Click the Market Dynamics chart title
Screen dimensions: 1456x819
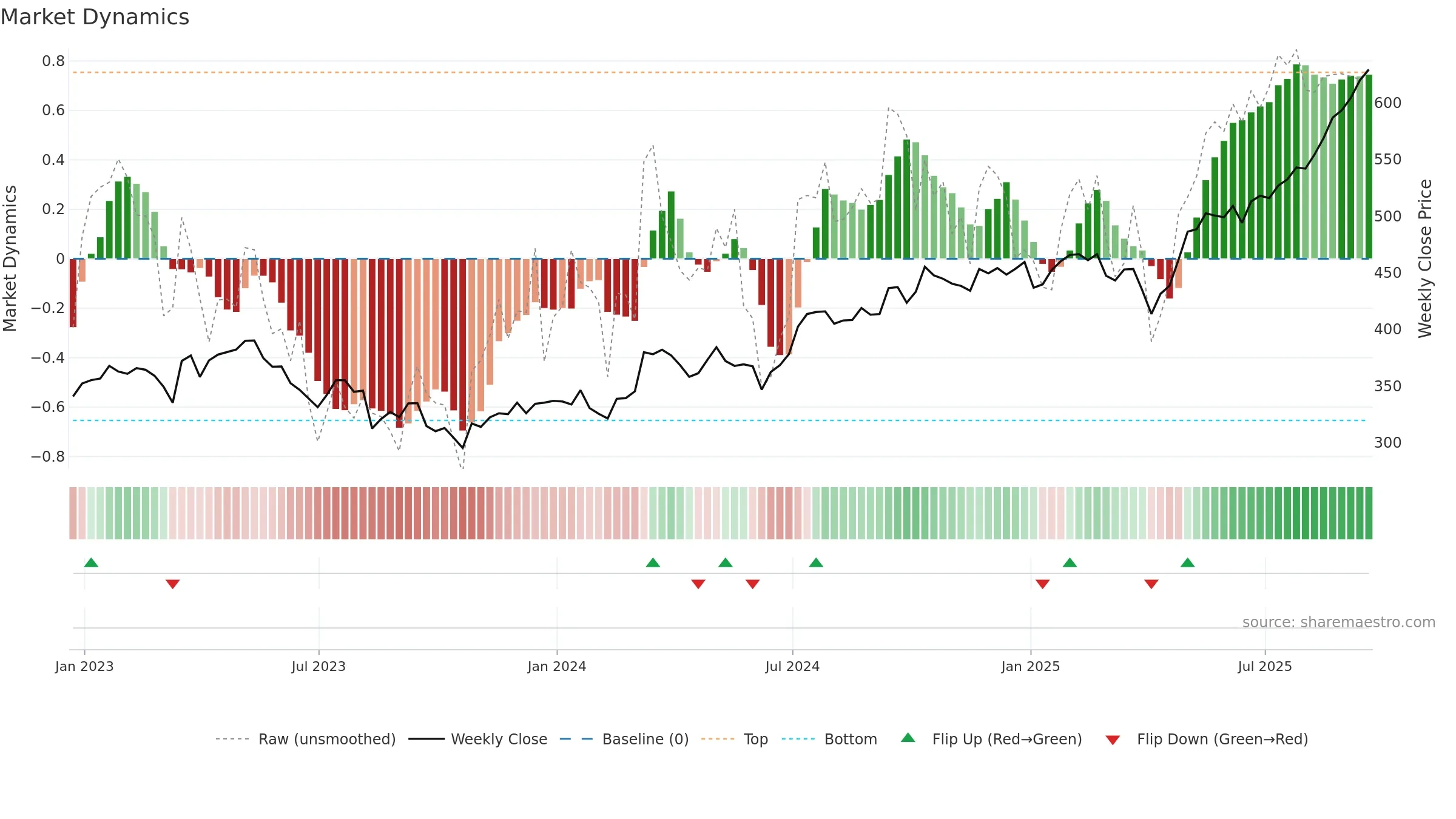coord(95,17)
